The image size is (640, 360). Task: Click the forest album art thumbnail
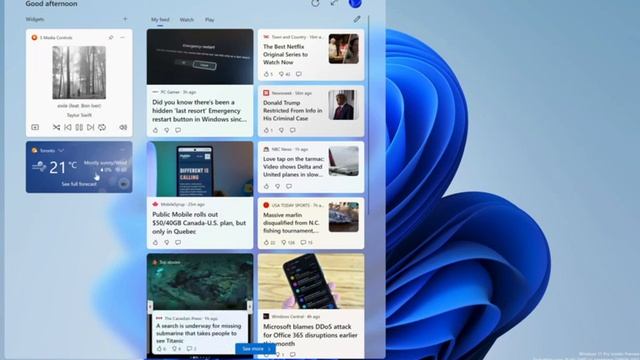coord(79,73)
